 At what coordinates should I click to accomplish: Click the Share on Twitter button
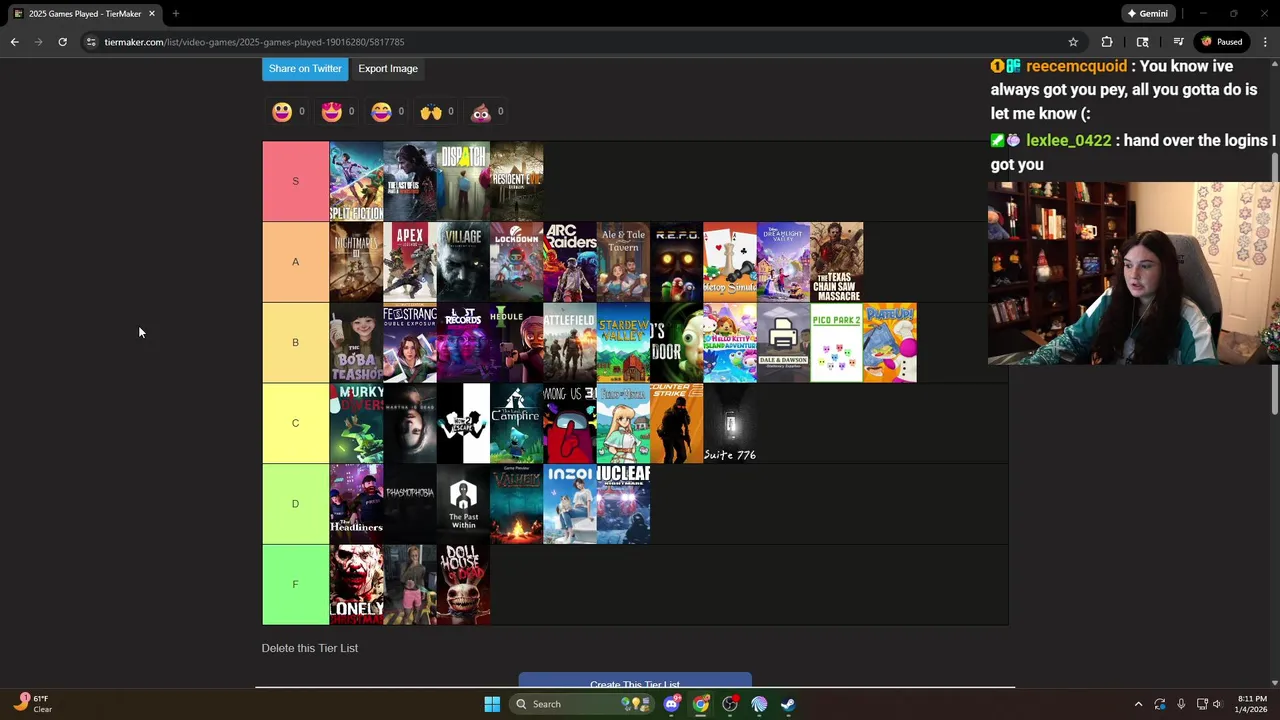(x=305, y=68)
